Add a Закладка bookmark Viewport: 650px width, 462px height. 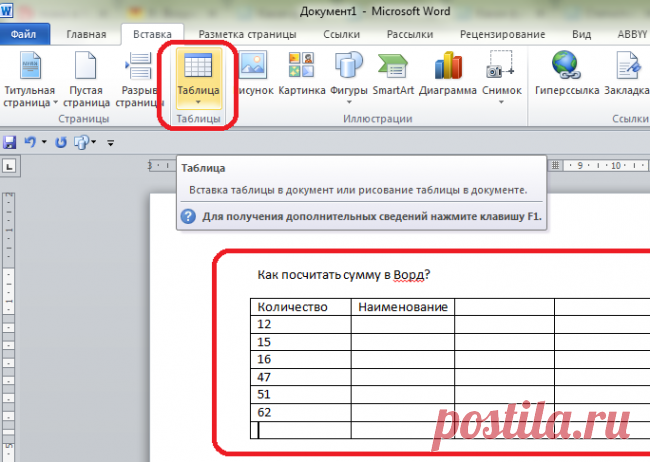point(627,74)
